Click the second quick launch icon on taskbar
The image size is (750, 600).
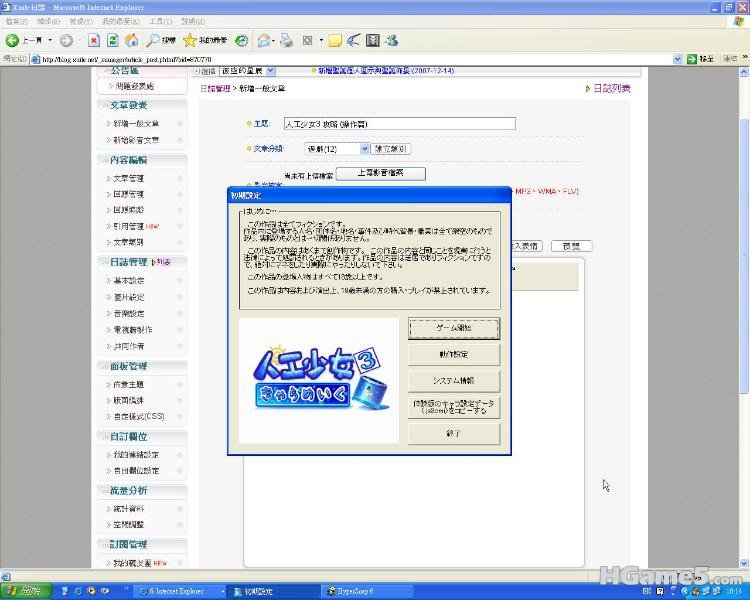[x=78, y=591]
